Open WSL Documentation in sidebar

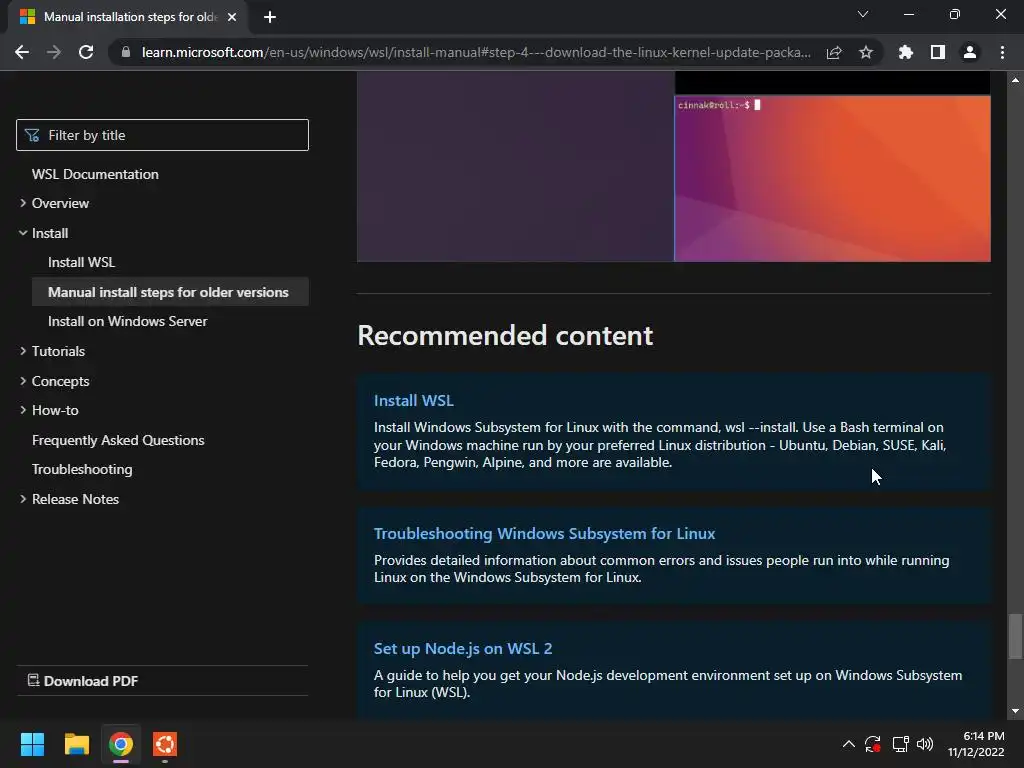coord(95,174)
